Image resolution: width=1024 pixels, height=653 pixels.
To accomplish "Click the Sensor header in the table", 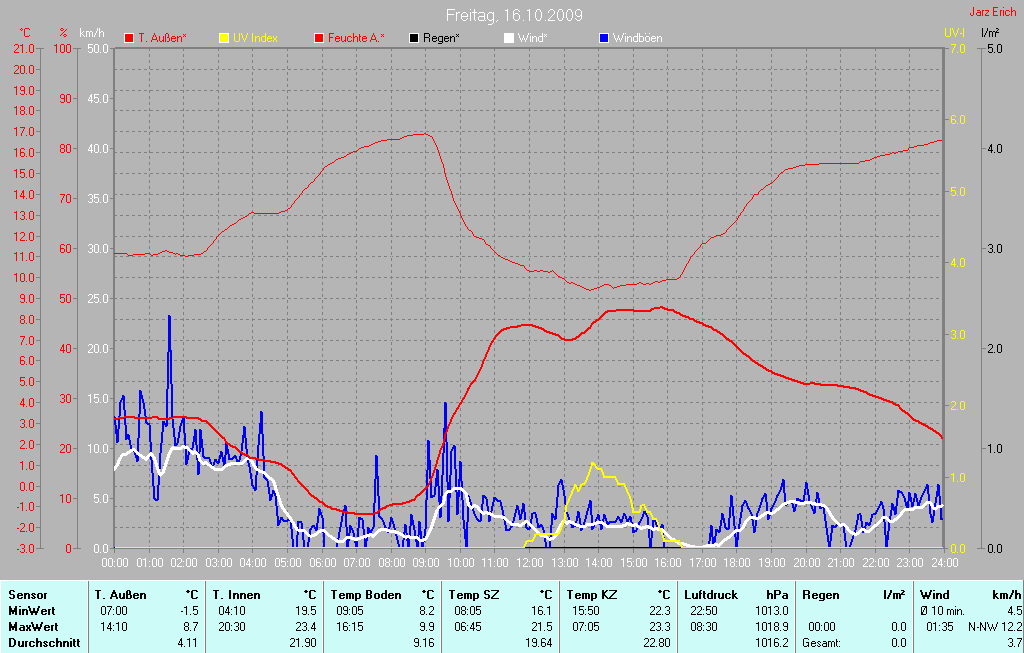I will pyautogui.click(x=27, y=595).
